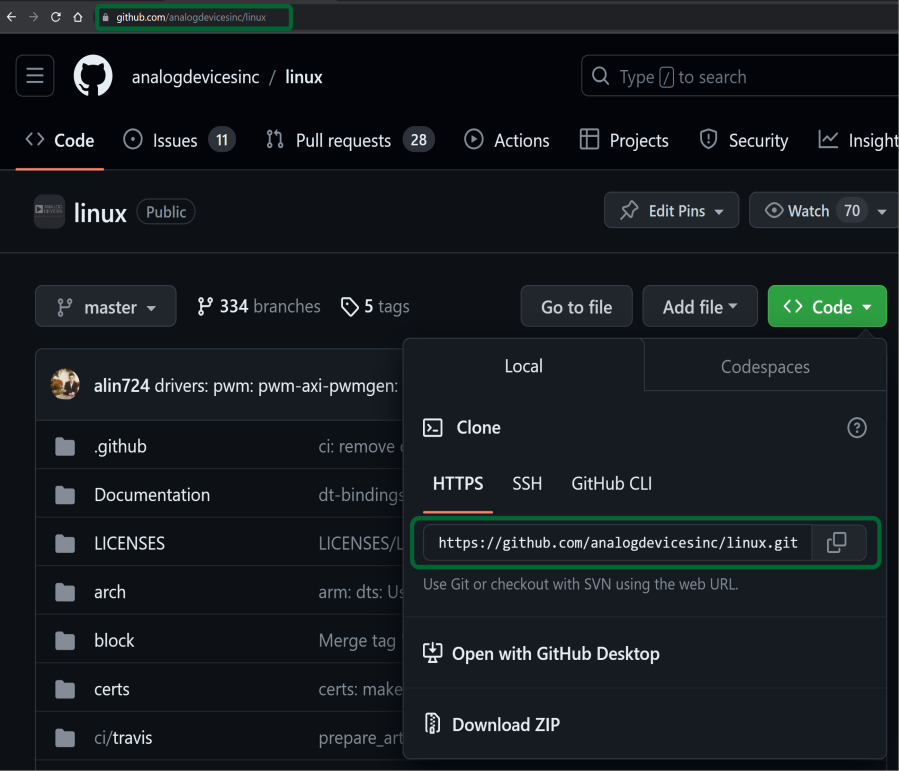Viewport: 899px width, 771px height.
Task: Click the clone help question mark icon
Action: 856,428
